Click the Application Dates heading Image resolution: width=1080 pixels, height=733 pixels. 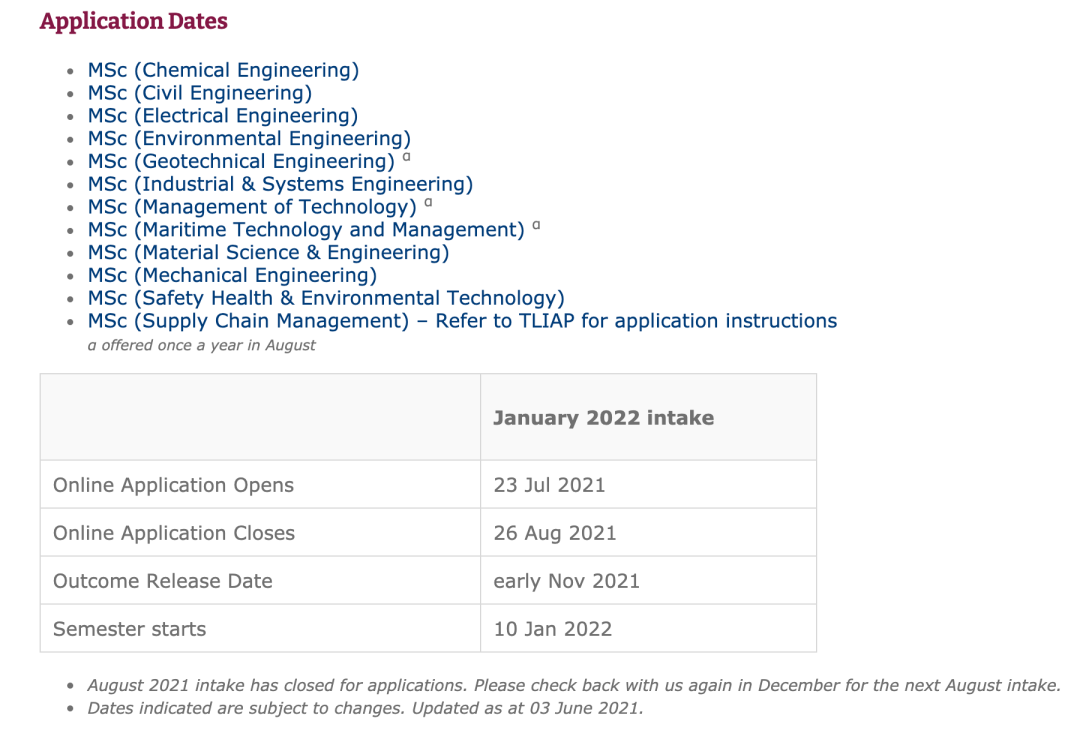click(x=133, y=21)
